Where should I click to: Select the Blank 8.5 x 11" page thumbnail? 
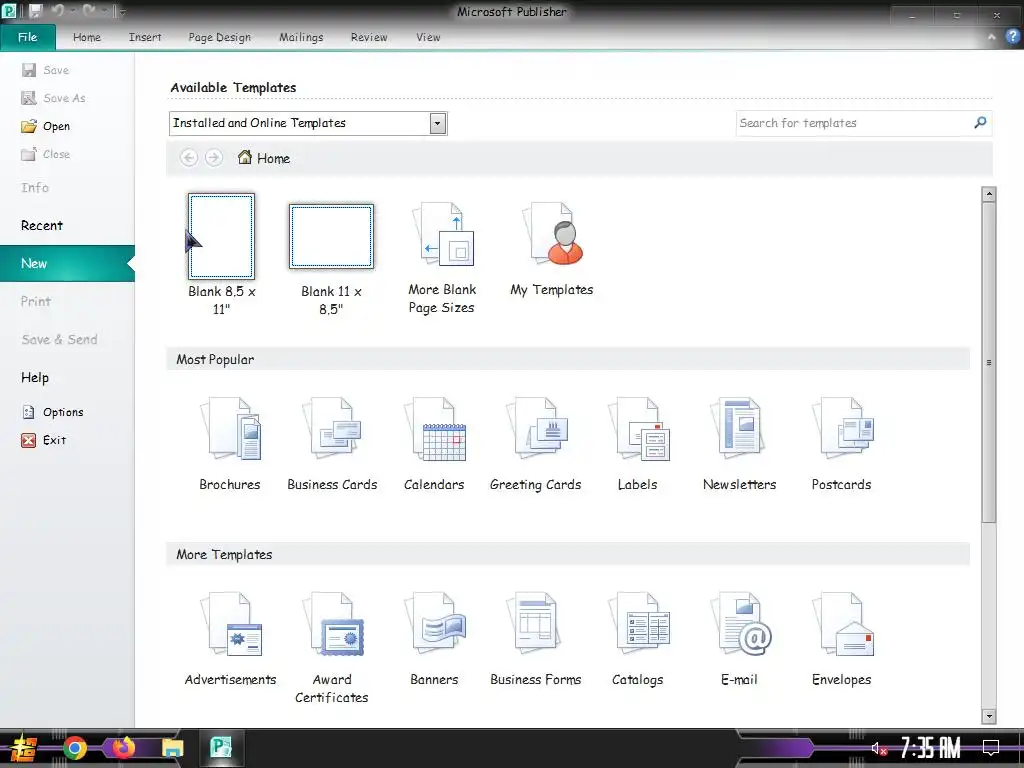pos(221,236)
